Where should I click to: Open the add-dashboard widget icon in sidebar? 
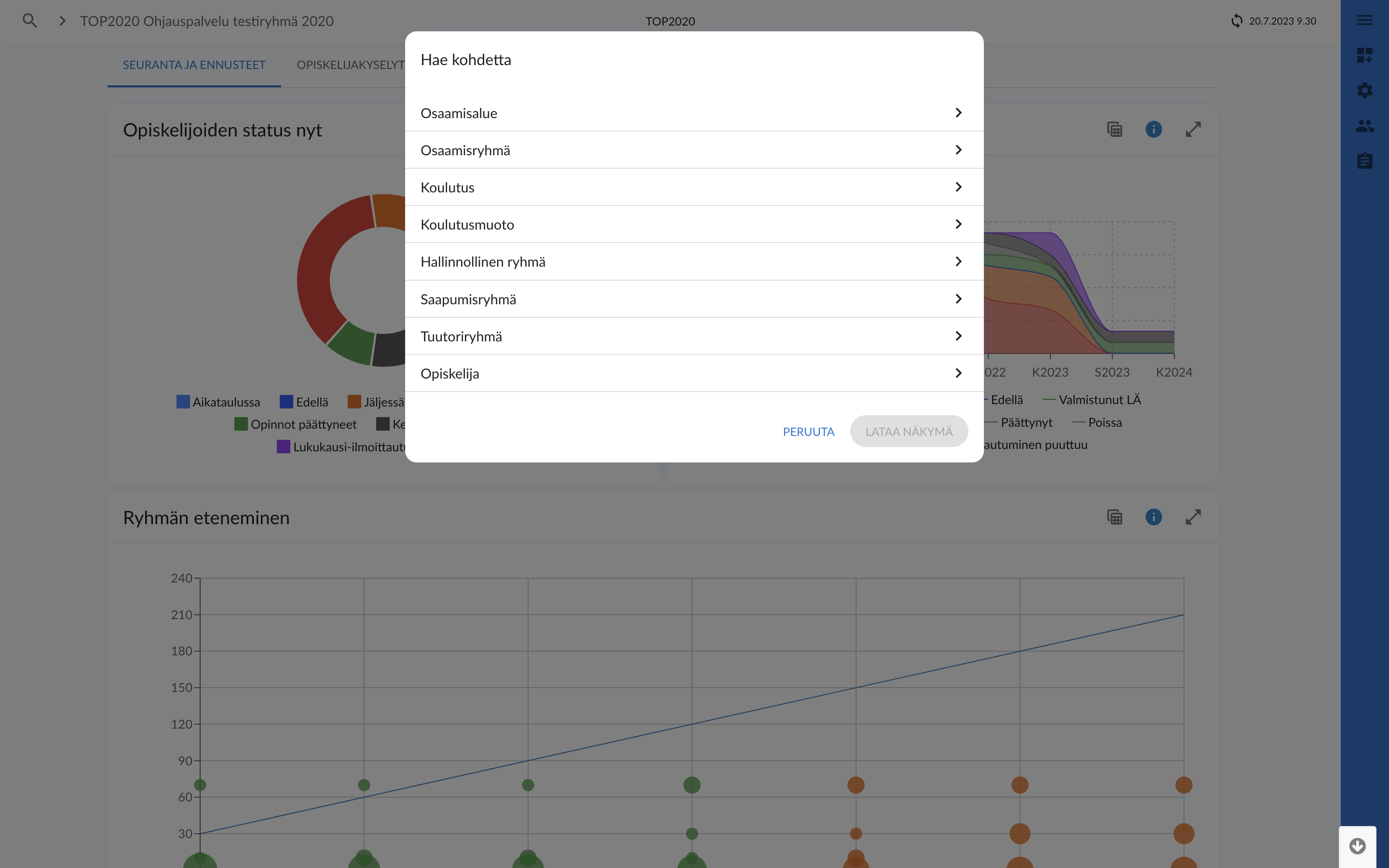1364,55
